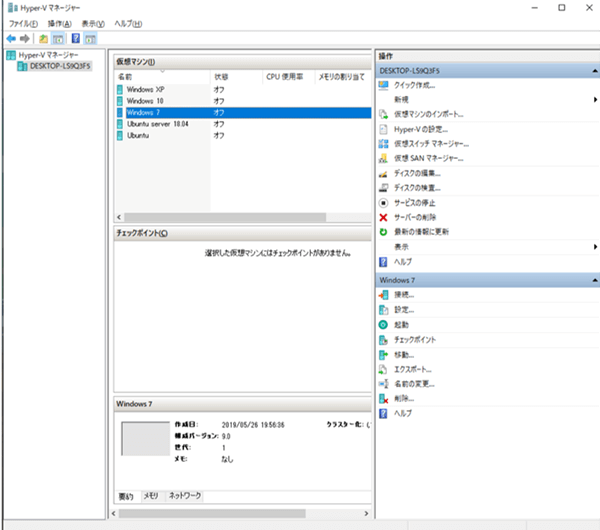Click the Windows 7 preview thumbnail

145,439
